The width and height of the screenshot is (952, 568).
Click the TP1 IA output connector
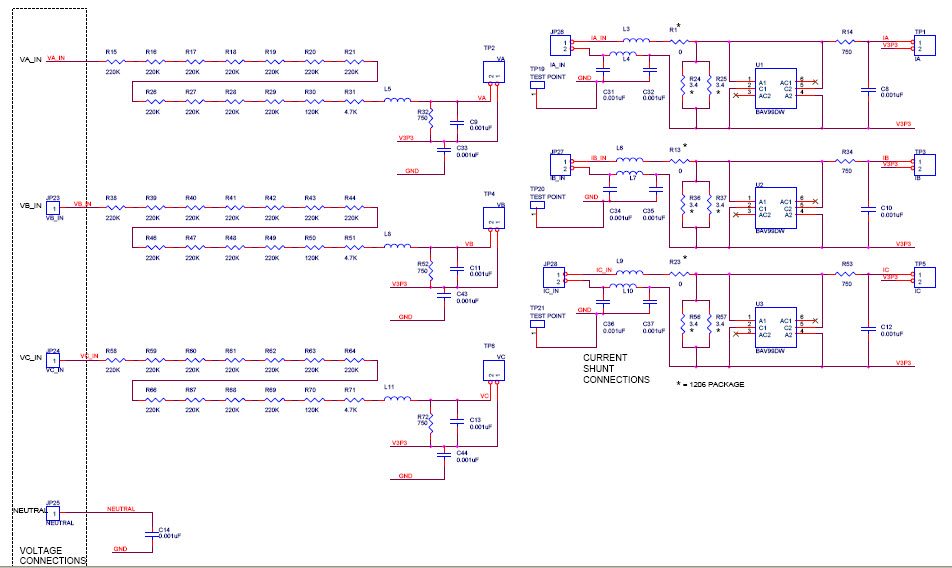[x=919, y=46]
